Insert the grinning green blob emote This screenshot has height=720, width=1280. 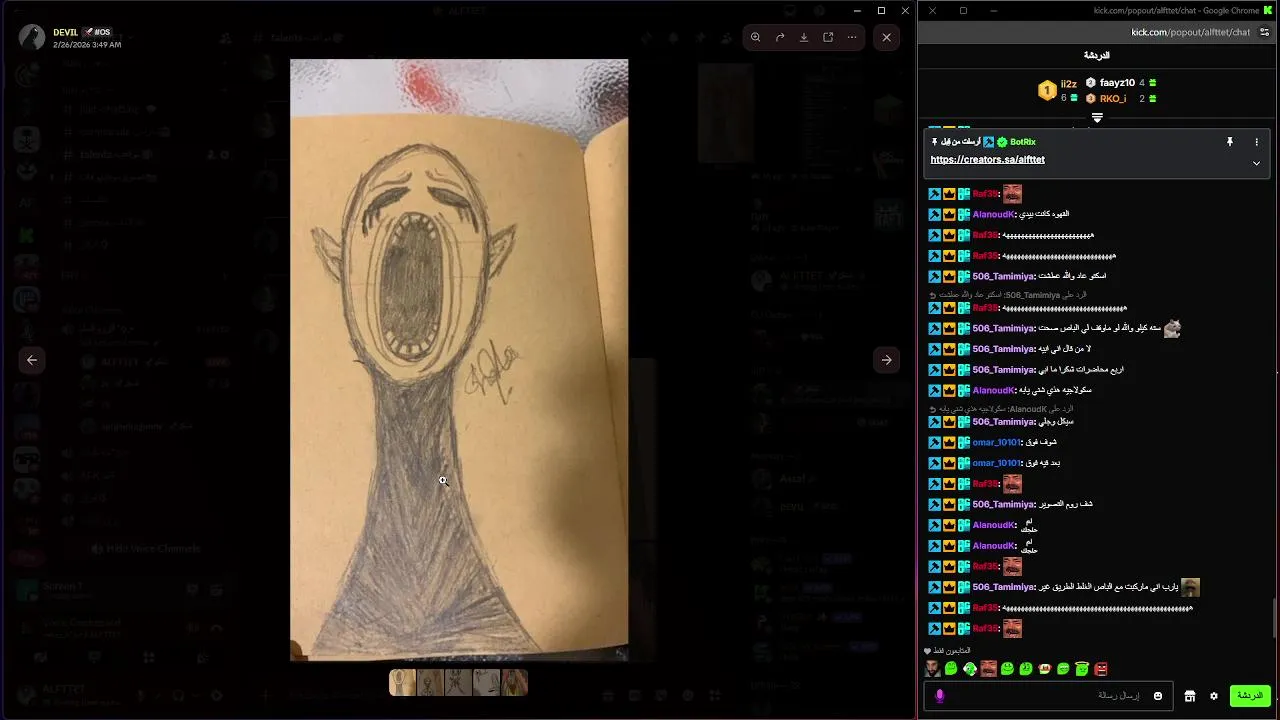[1063, 669]
